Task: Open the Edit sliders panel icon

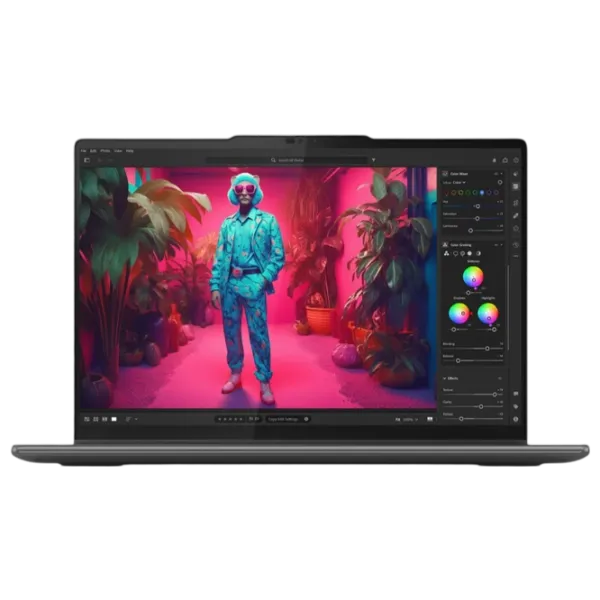Action: [516, 186]
